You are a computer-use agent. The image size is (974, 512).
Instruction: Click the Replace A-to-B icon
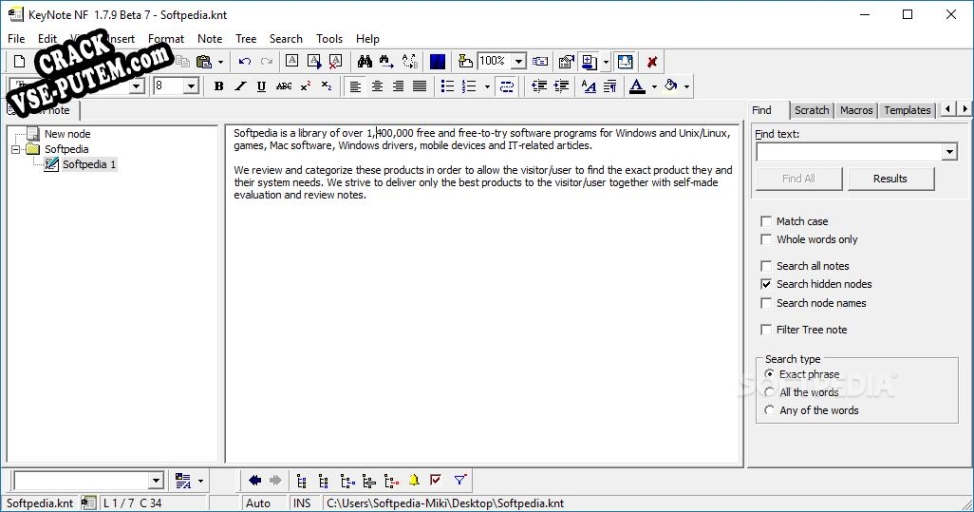[409, 62]
